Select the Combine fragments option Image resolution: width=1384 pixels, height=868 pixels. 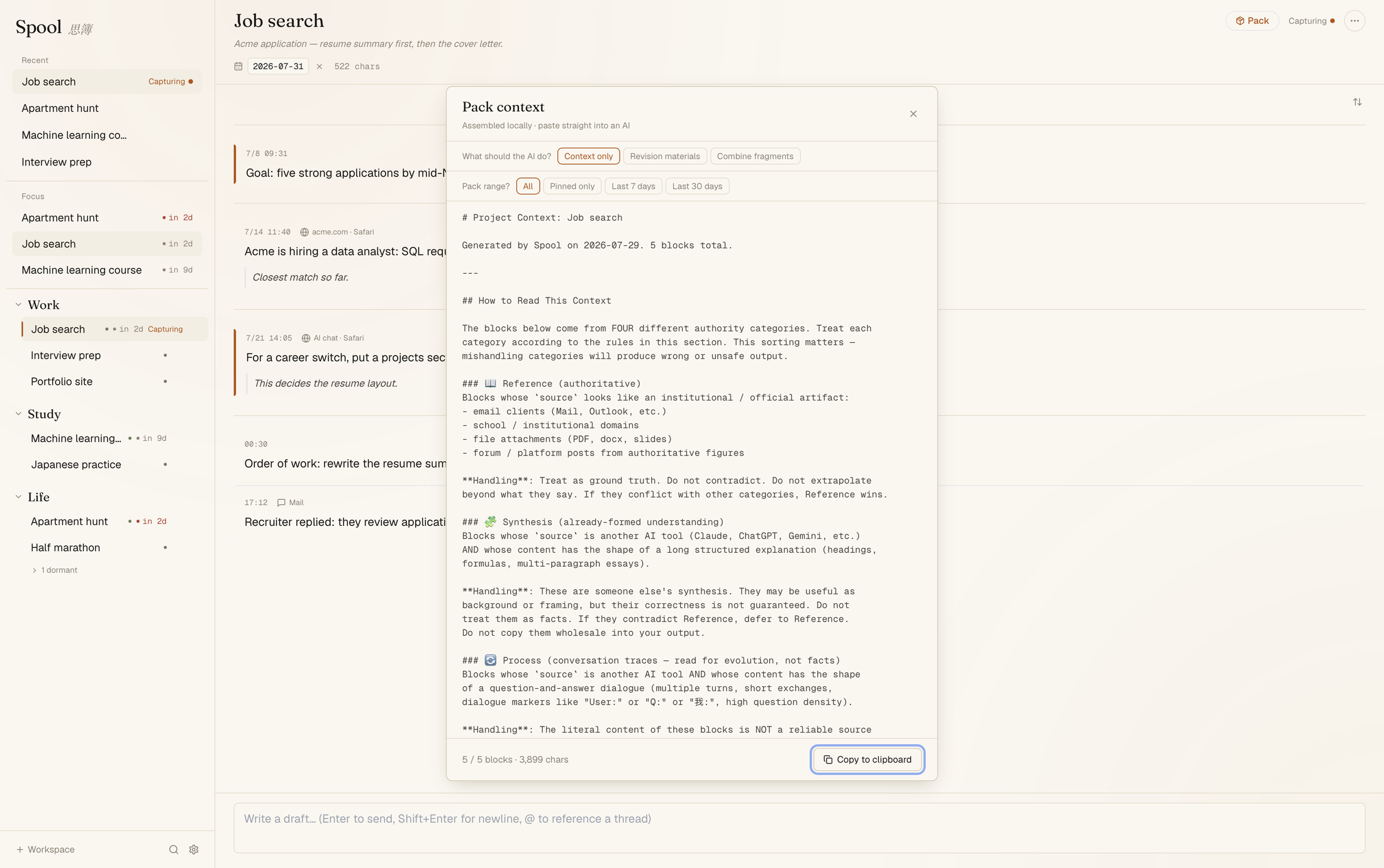point(755,156)
